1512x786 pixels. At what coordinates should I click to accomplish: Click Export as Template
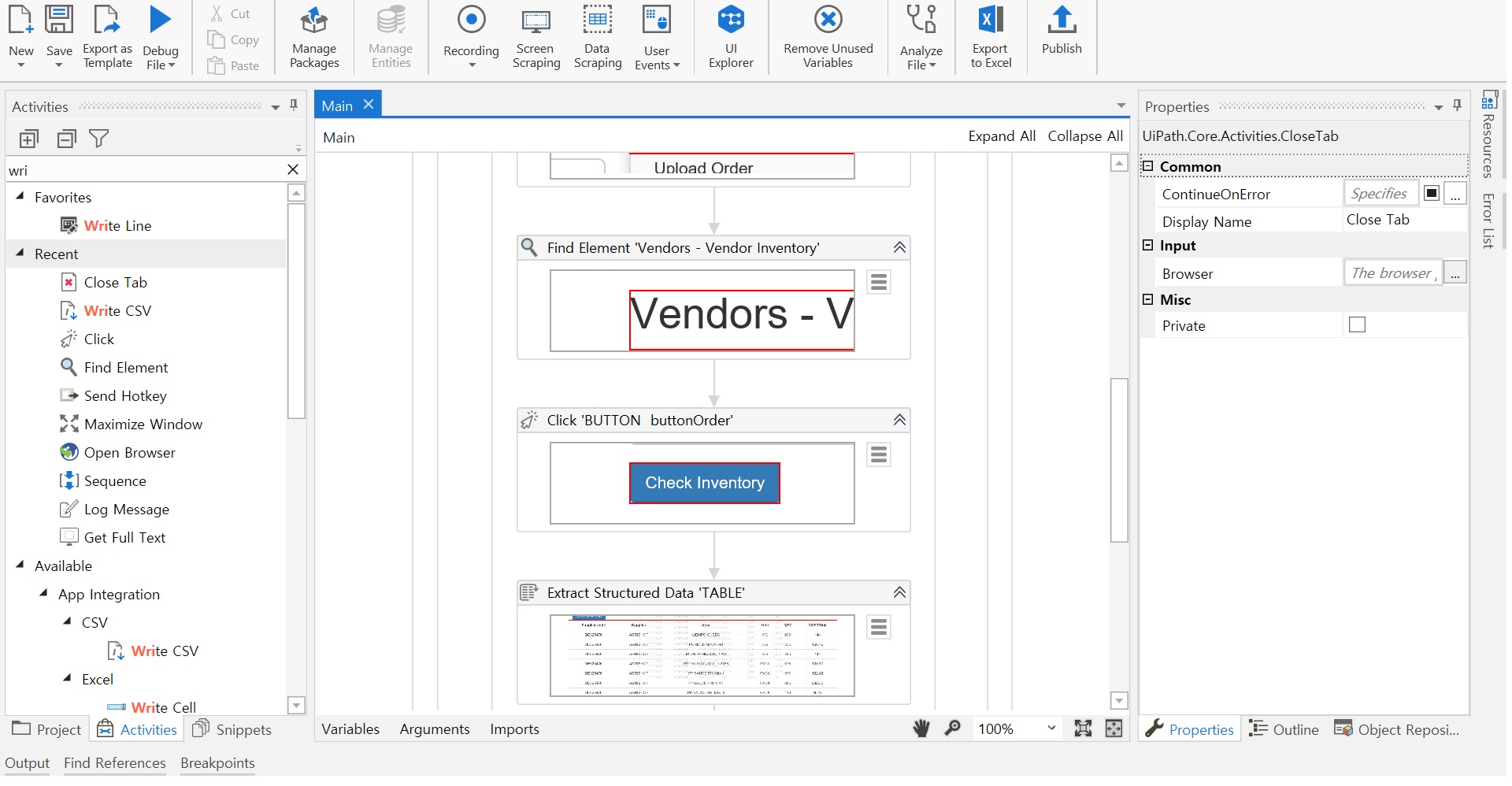(x=108, y=35)
